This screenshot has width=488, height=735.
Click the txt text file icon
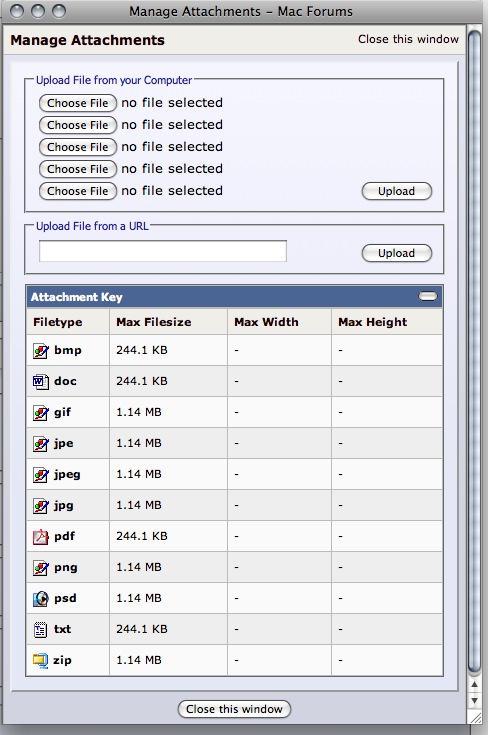point(41,630)
